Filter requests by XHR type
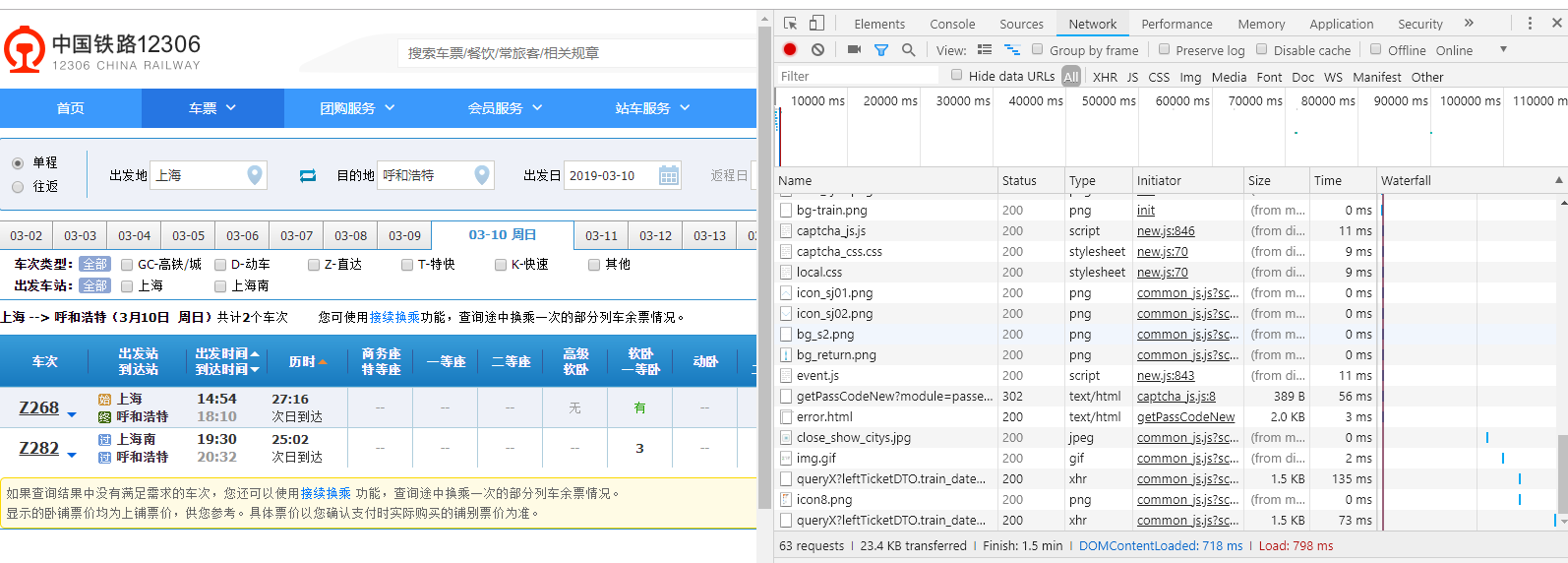 point(1105,77)
